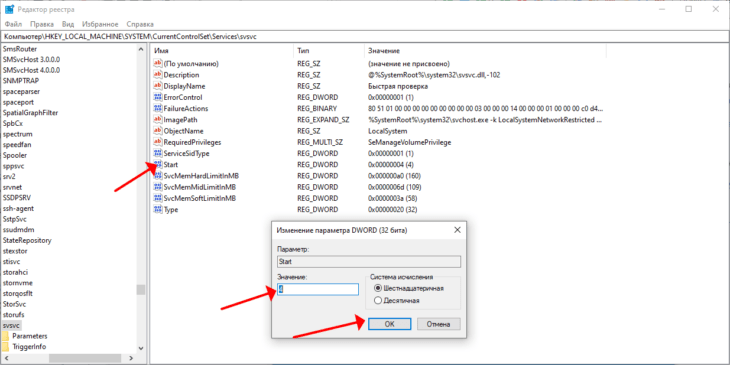Click the registry path address bar
The height and width of the screenshot is (365, 730).
(x=365, y=36)
